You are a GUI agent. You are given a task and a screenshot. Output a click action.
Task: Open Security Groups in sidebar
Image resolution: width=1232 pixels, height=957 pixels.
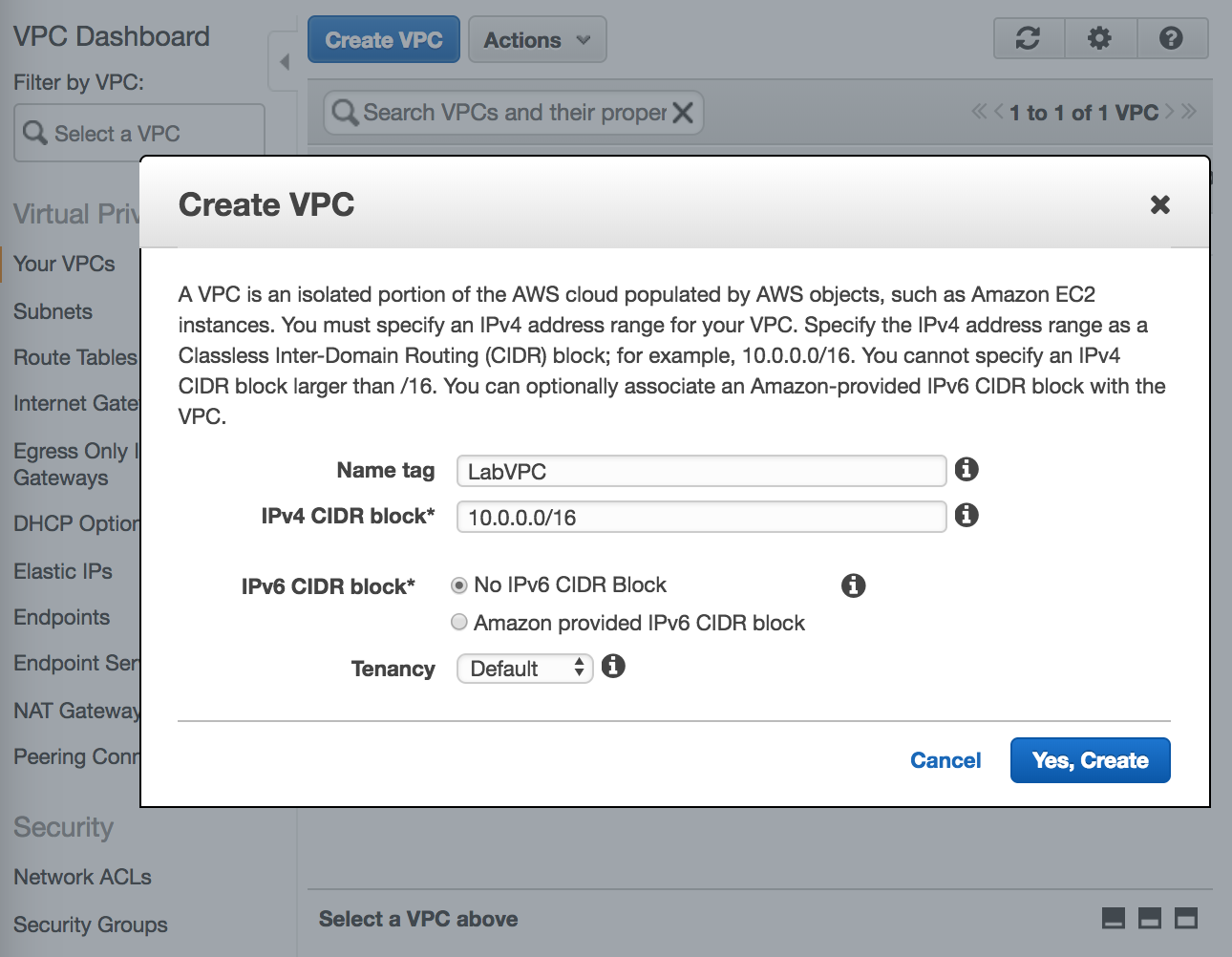pyautogui.click(x=91, y=925)
